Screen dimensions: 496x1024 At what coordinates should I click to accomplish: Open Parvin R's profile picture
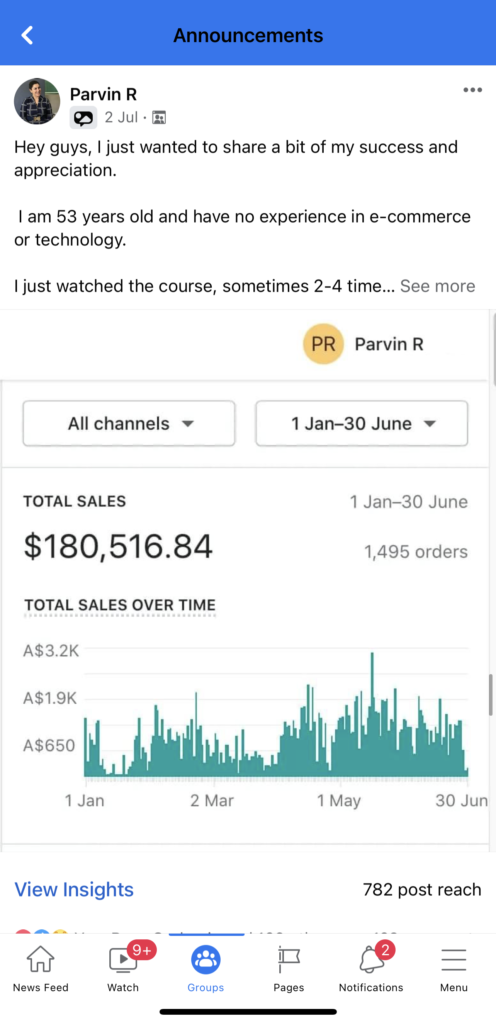37,101
